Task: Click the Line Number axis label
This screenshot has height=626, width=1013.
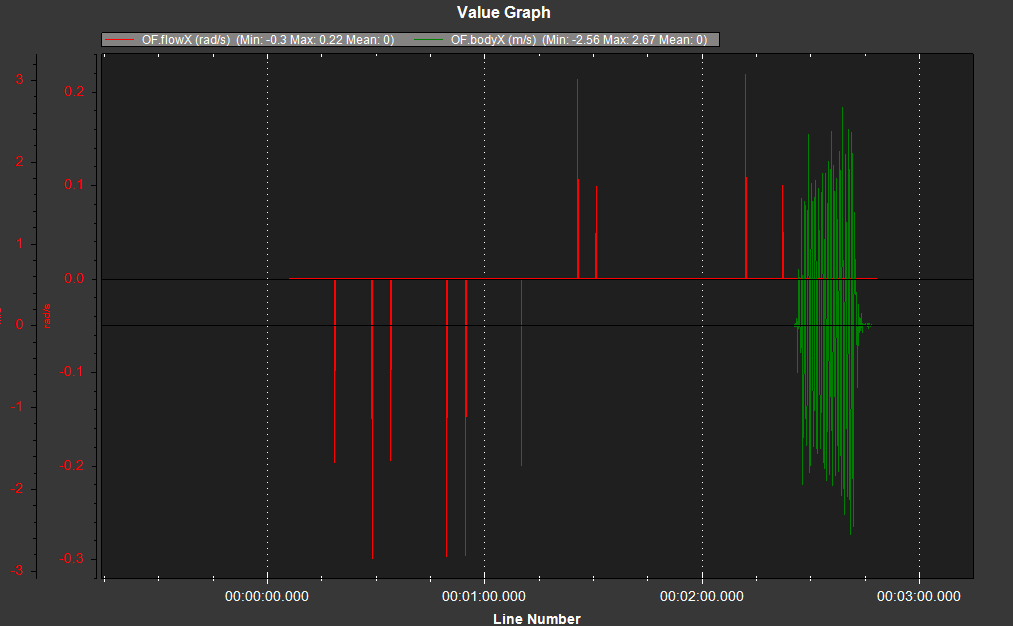Action: [x=537, y=618]
